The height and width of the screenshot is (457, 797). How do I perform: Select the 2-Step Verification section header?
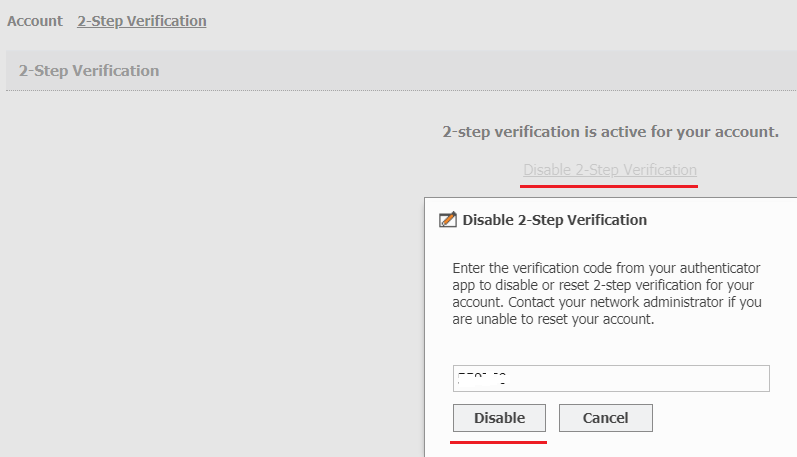pyautogui.click(x=89, y=71)
